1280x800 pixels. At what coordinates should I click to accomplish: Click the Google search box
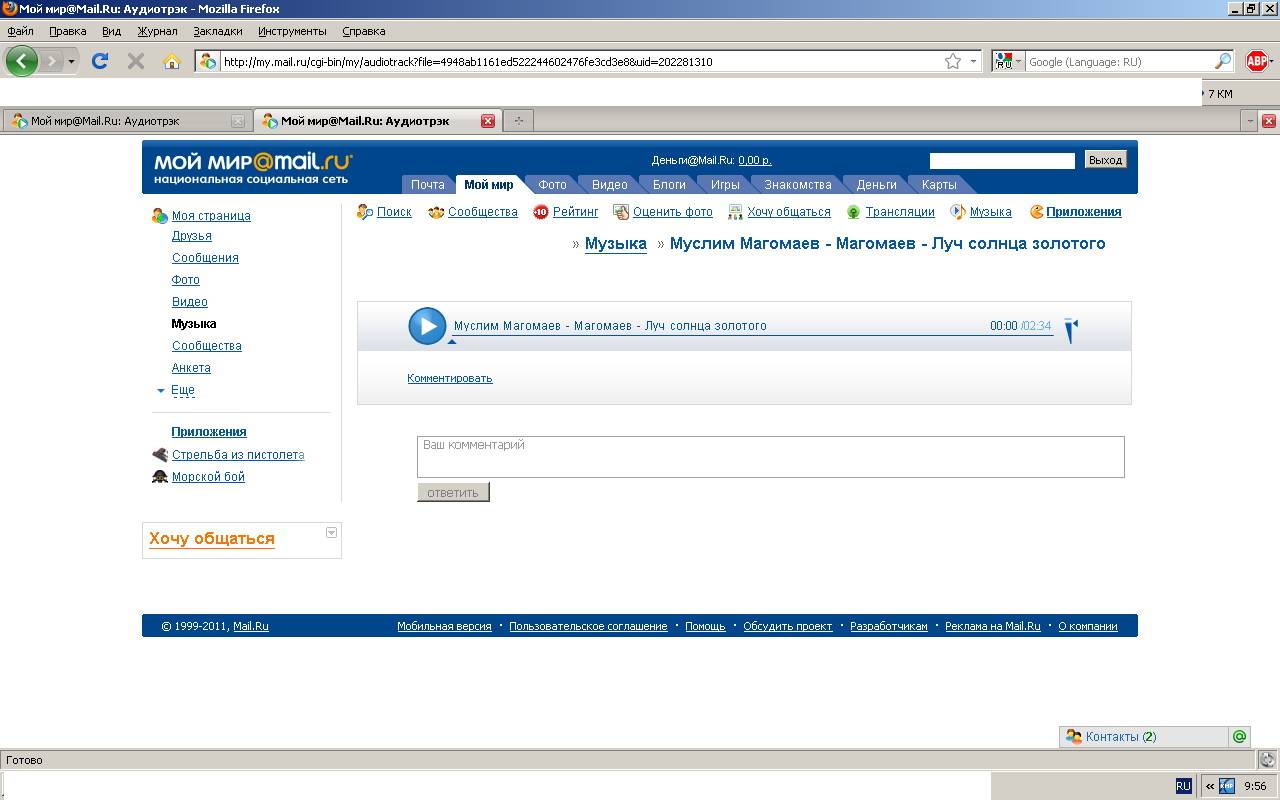[1120, 61]
